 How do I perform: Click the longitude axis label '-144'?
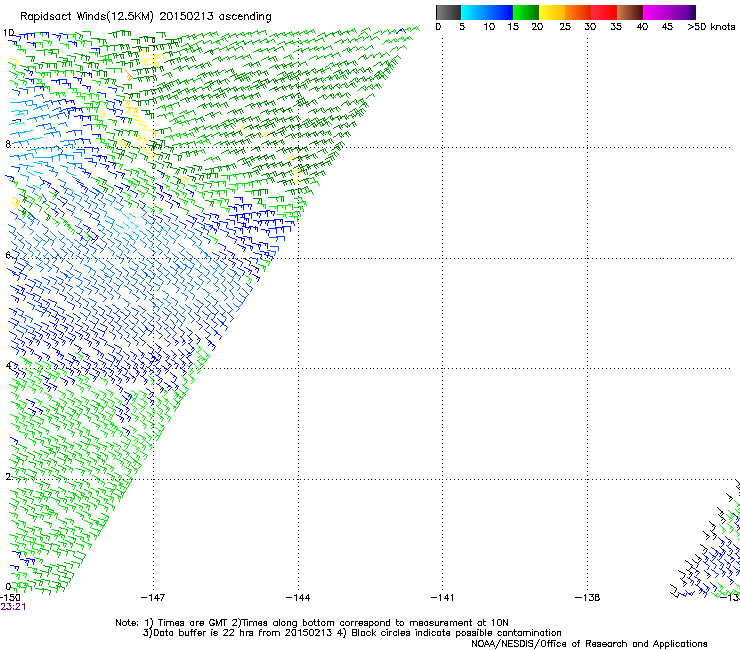coord(298,598)
